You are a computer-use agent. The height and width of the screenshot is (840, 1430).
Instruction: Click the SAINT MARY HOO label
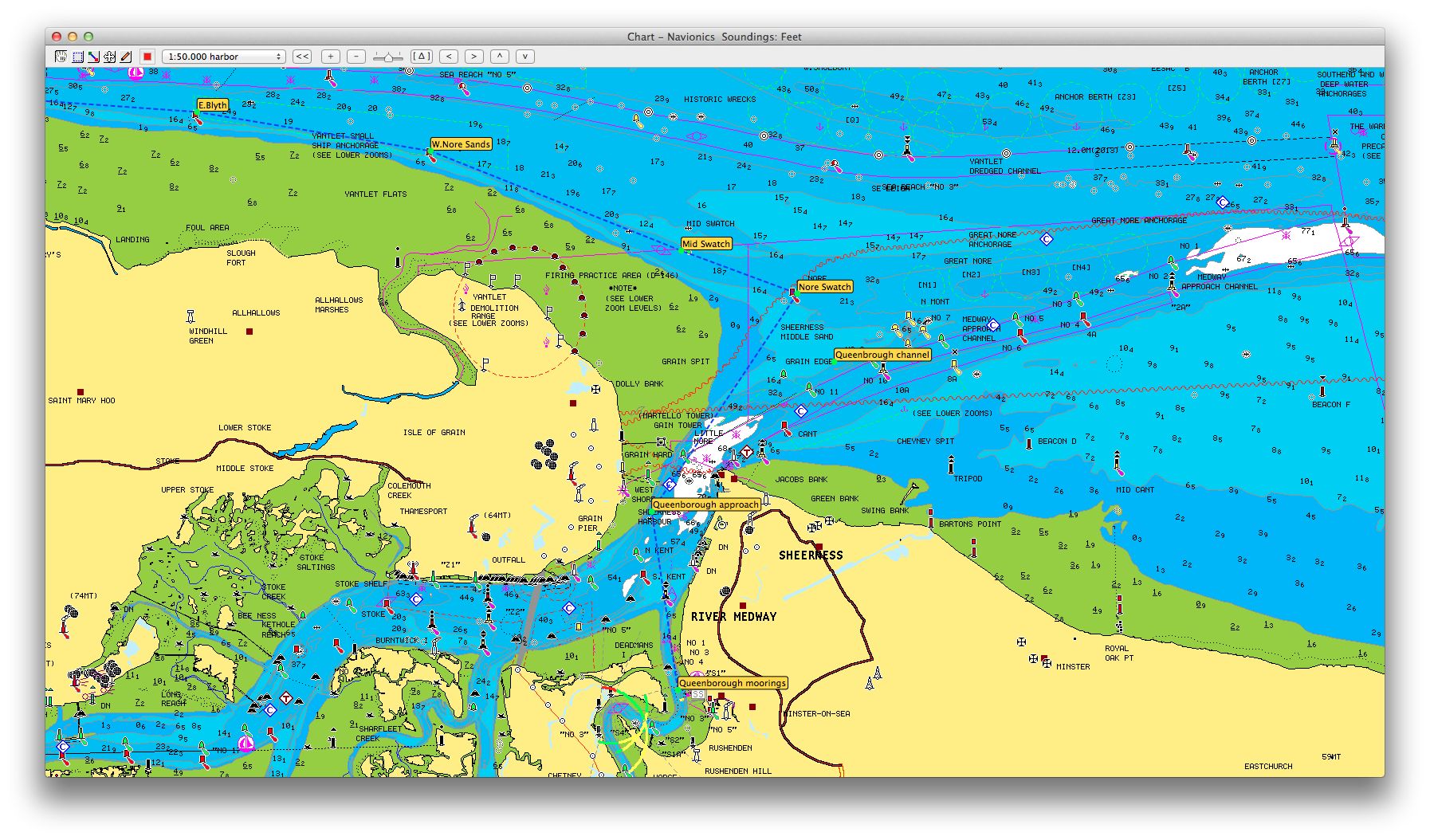[81, 401]
